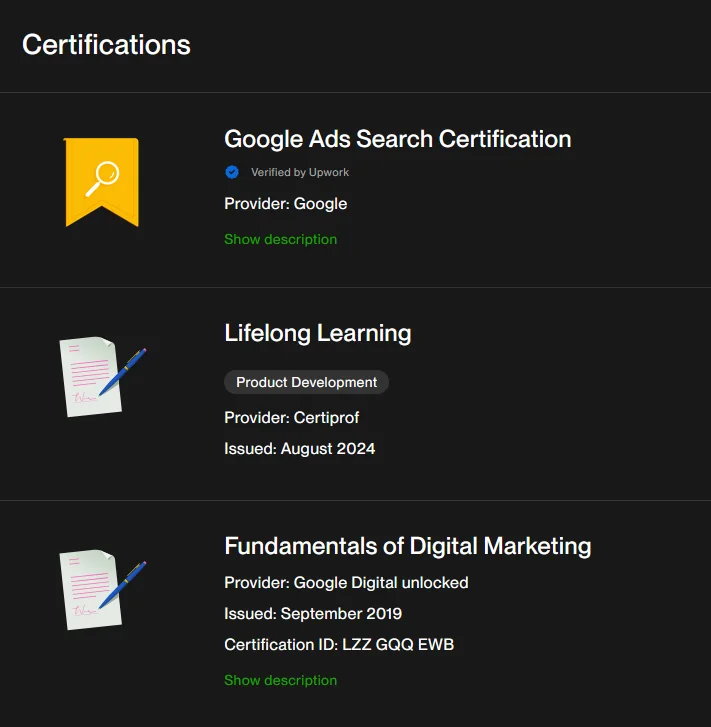Click the Issued: September 2019 text
This screenshot has width=711, height=727.
(313, 613)
